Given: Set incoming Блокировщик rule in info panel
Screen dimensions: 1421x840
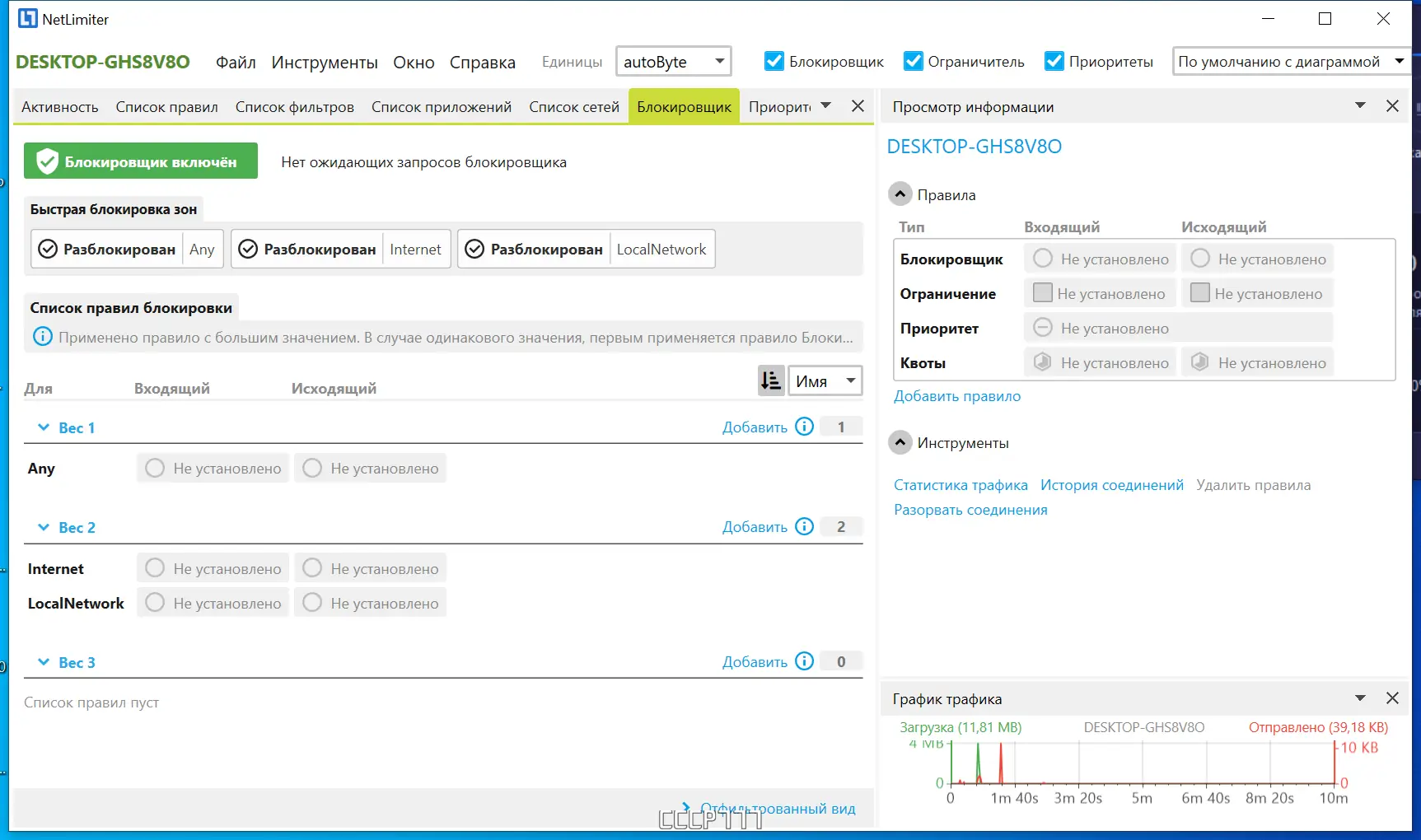Looking at the screenshot, I should [1101, 259].
